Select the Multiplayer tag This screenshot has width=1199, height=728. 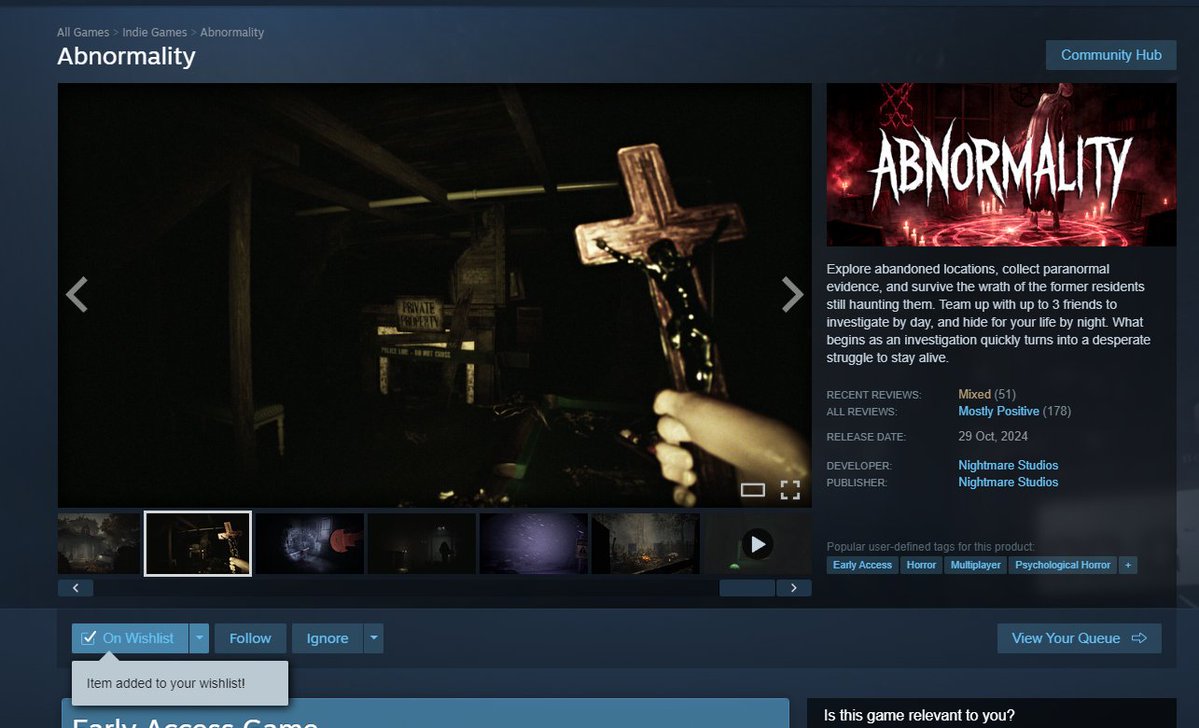tap(975, 565)
